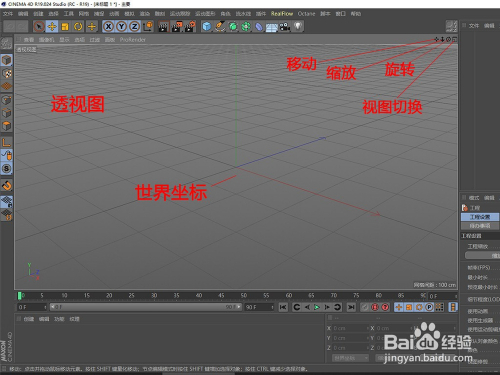Open the Render Settings clapperboard with gear
This screenshot has height=375, width=500.
click(190, 26)
